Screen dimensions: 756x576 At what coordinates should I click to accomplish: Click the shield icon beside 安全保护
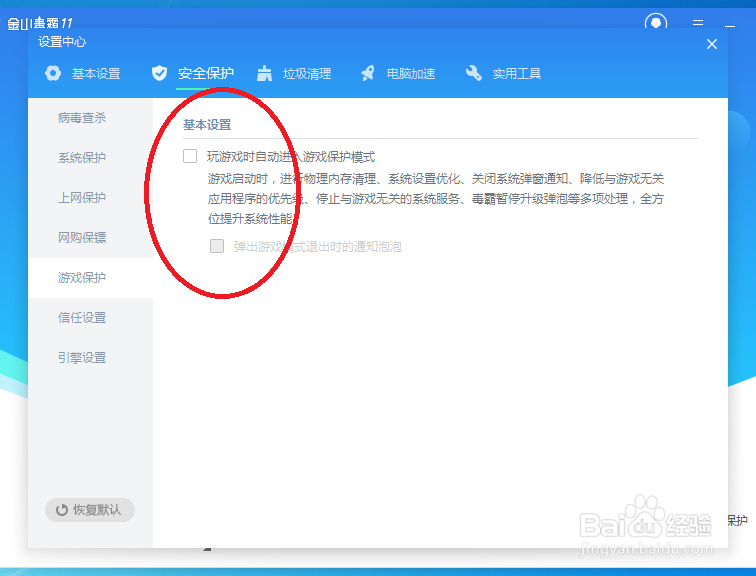[160, 74]
